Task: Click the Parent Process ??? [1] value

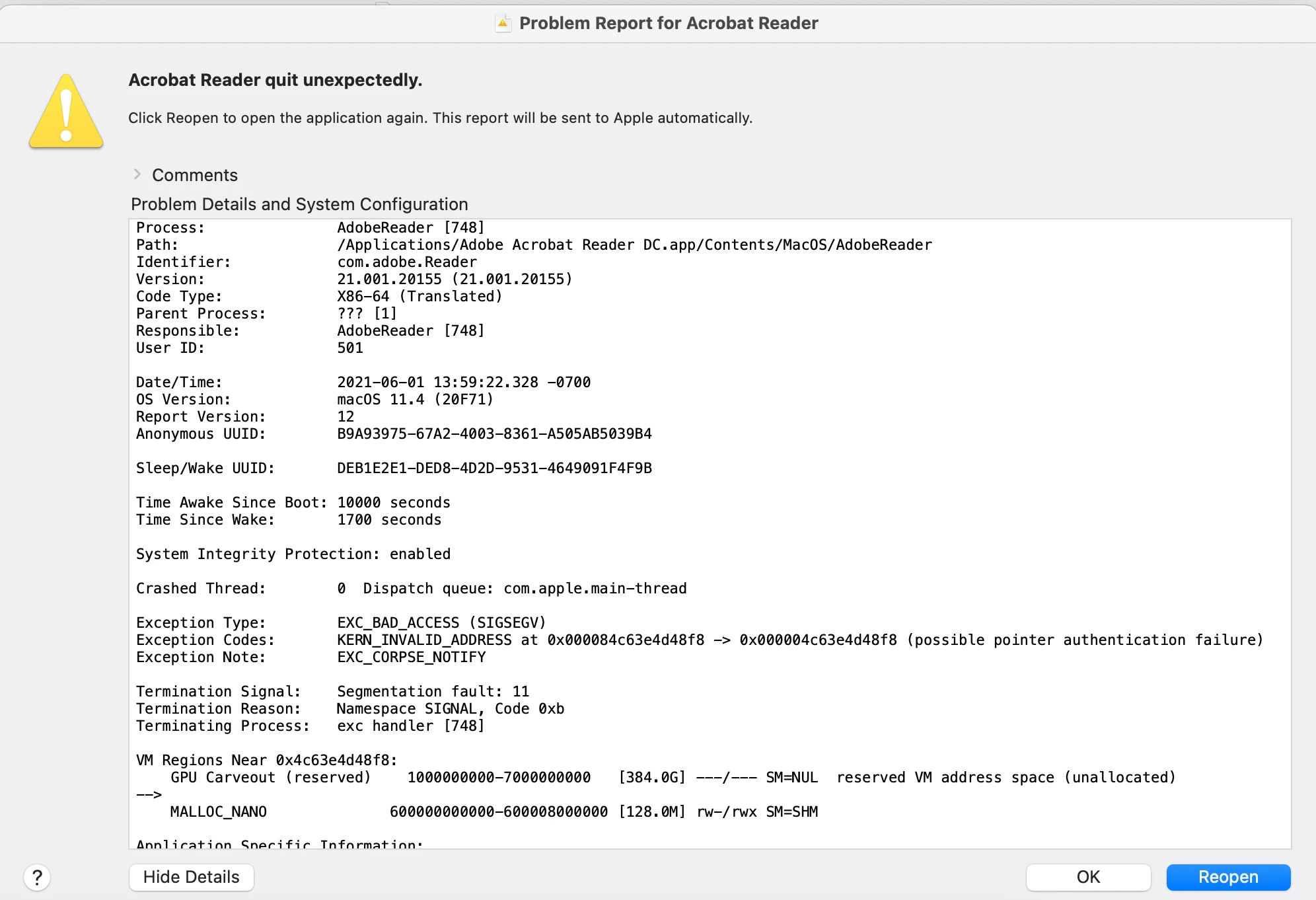Action: pyautogui.click(x=367, y=314)
